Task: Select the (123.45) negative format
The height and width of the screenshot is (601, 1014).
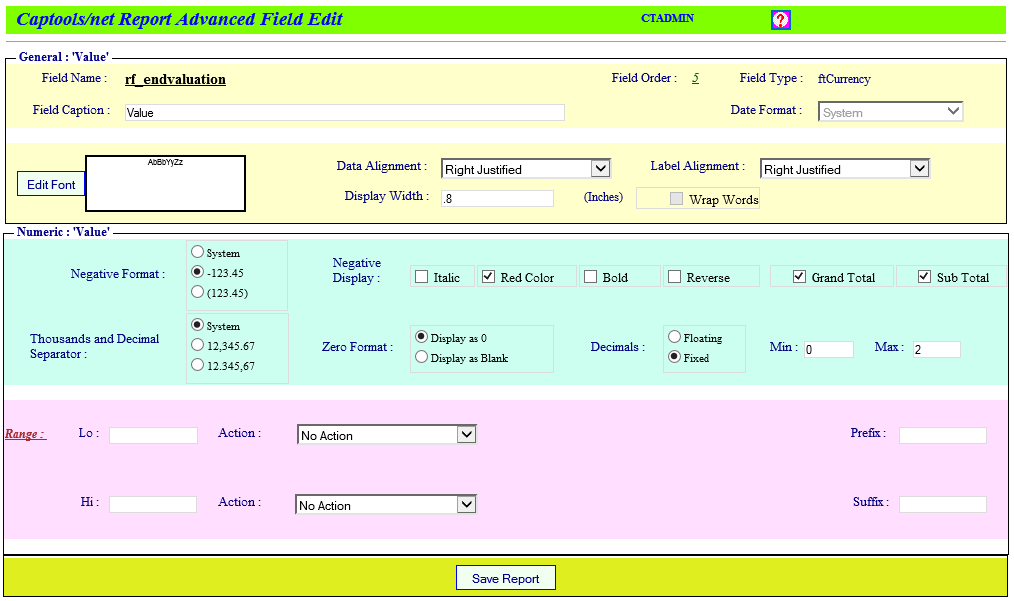Action: click(x=198, y=291)
